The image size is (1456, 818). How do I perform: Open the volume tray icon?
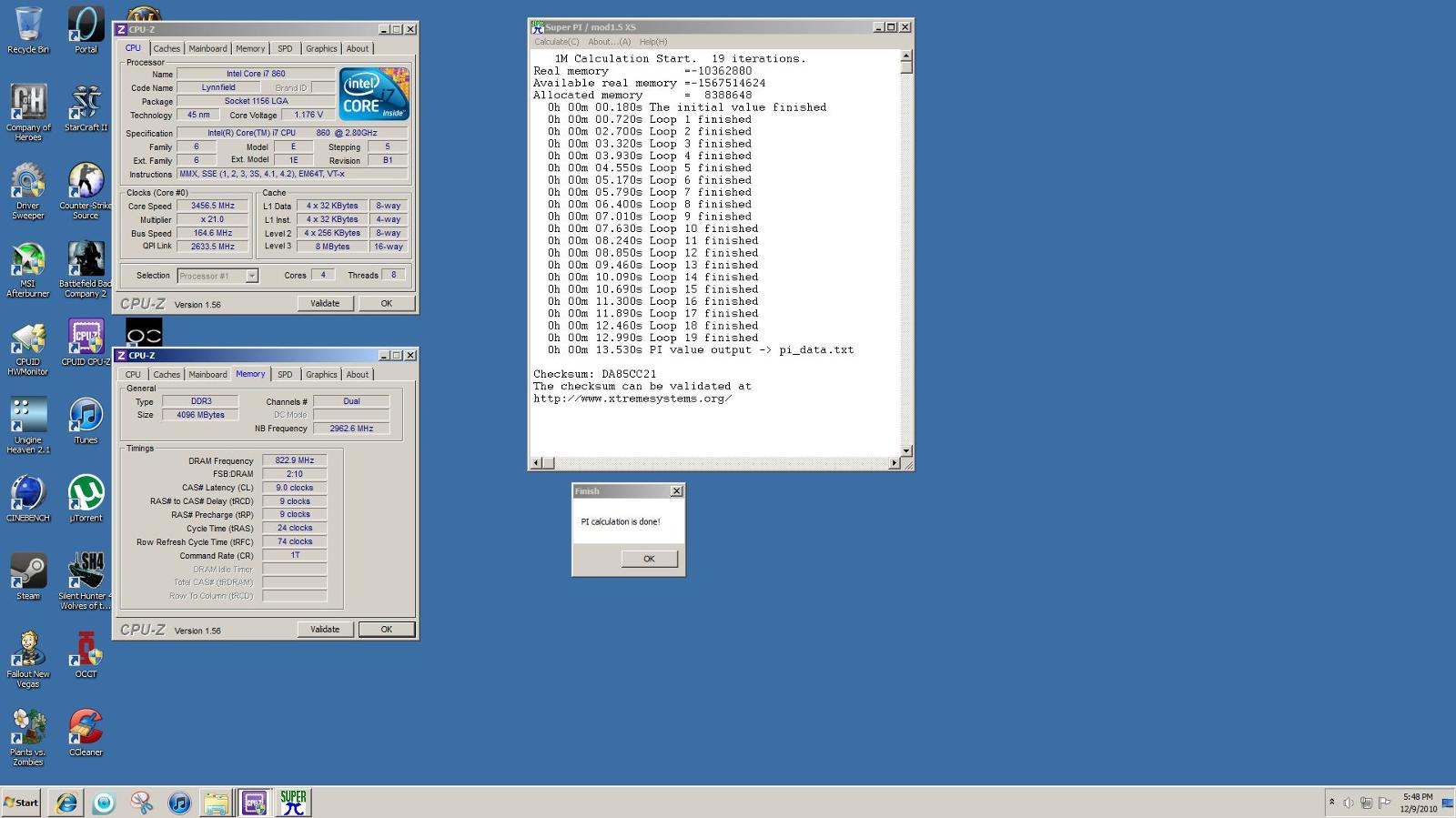(x=1349, y=803)
